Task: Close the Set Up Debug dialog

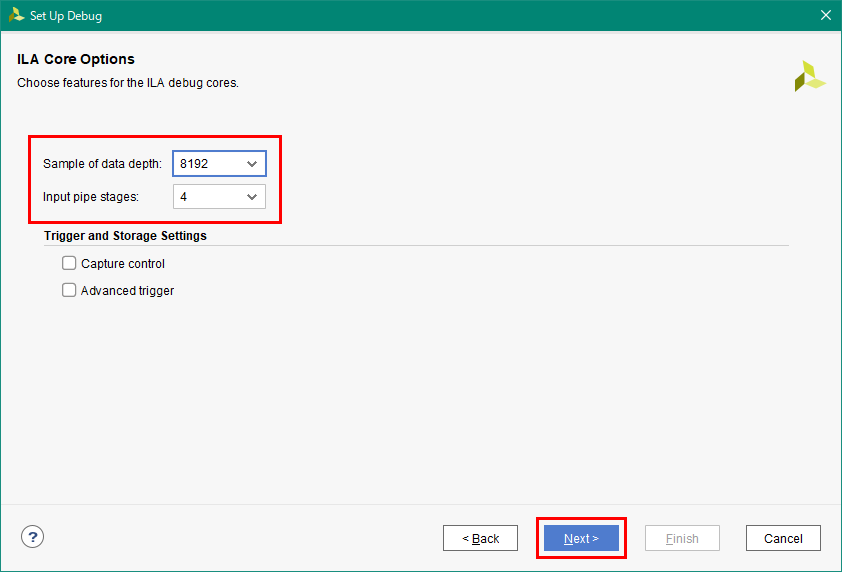Action: pos(825,15)
